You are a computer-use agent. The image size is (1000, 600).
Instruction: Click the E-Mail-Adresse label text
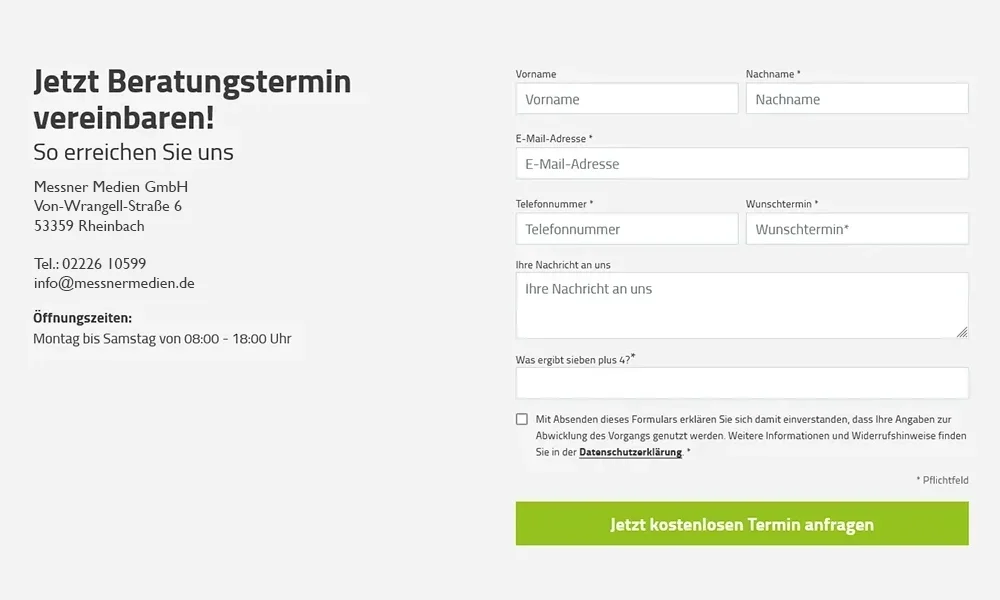pos(552,139)
